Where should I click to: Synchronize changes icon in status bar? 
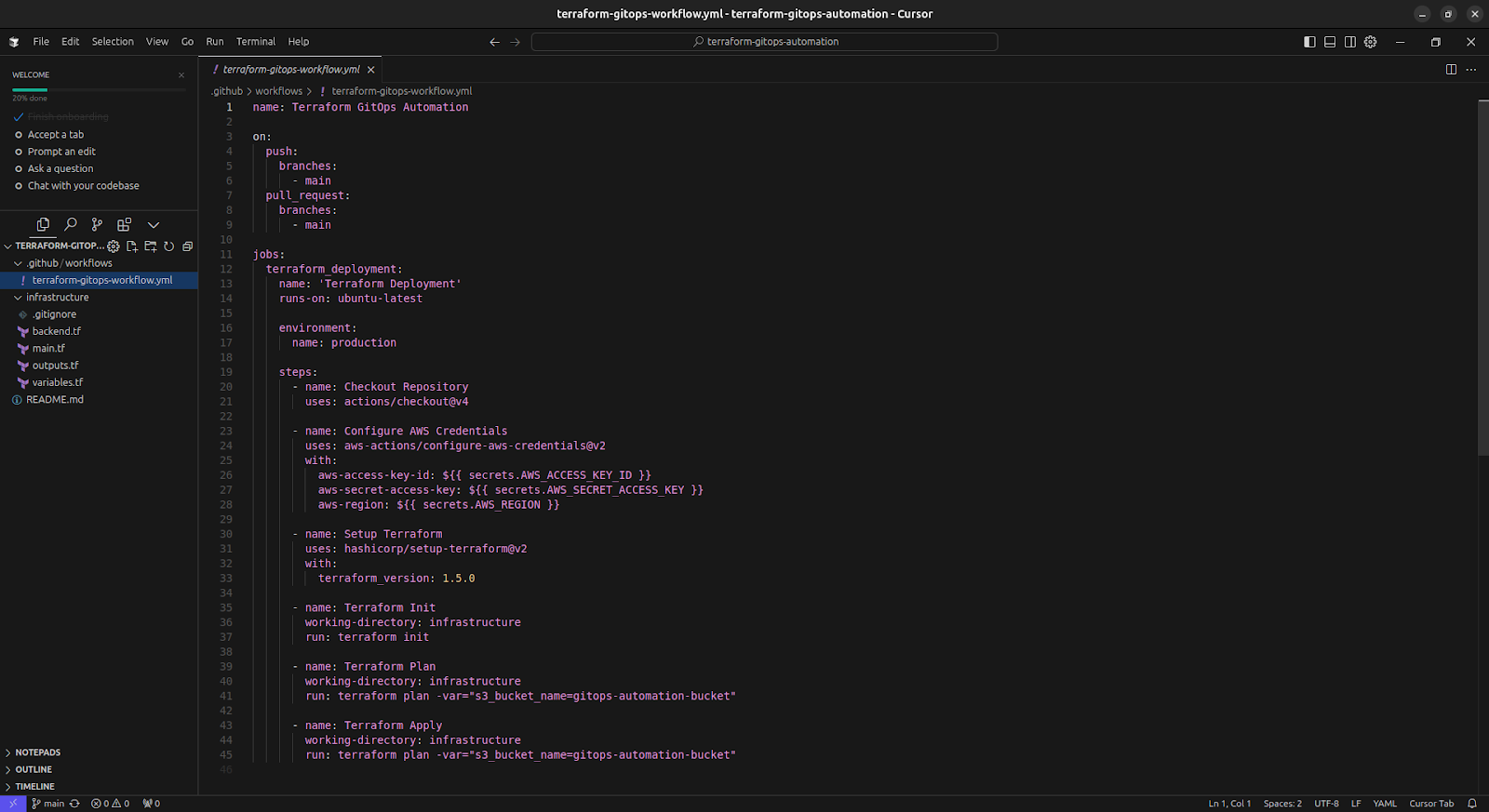coord(74,804)
